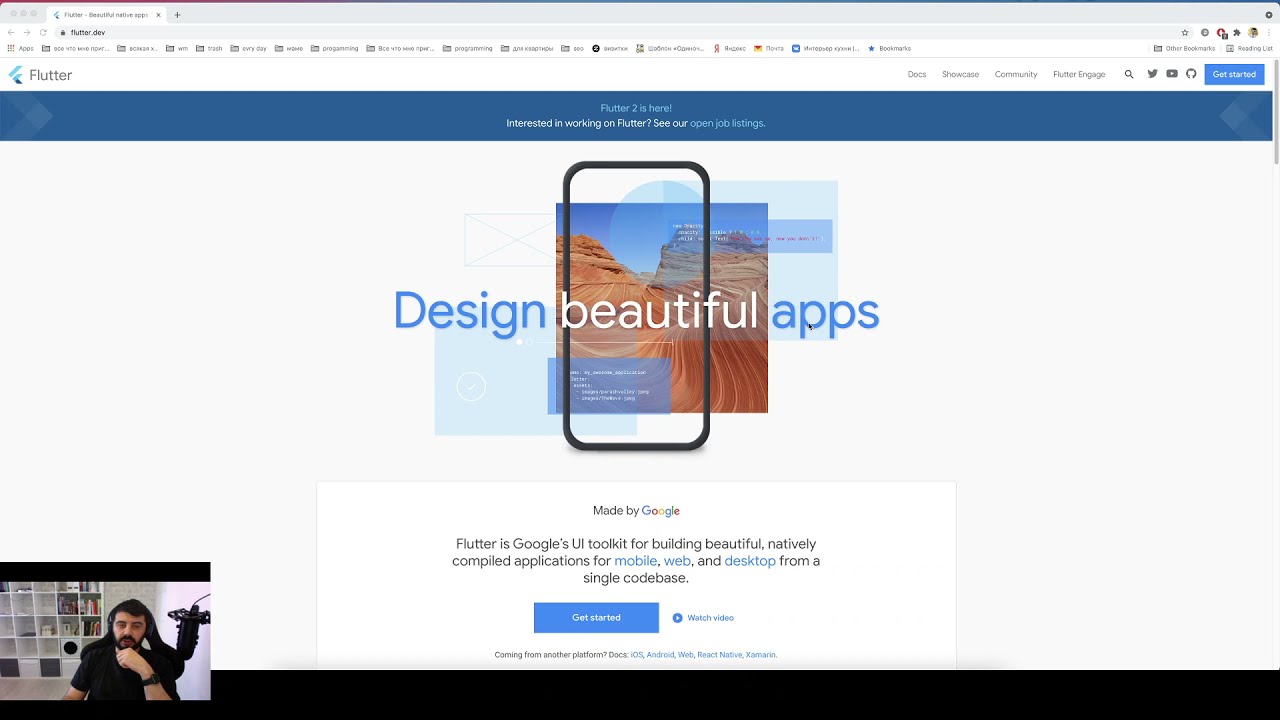The image size is (1280, 720).
Task: Open the Flutter Engage menu item
Action: (1079, 74)
